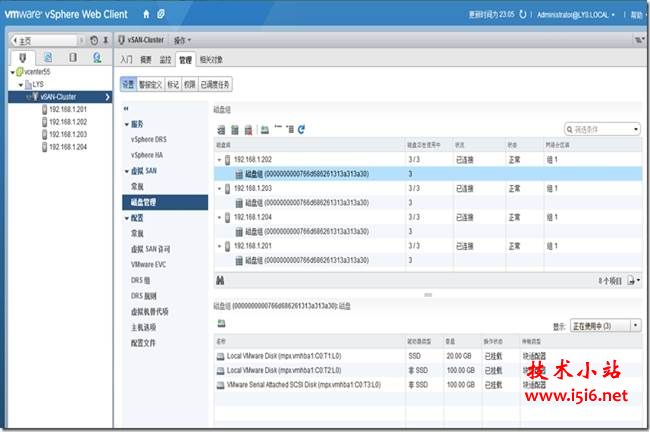Pin the navigator panel

click(106, 40)
